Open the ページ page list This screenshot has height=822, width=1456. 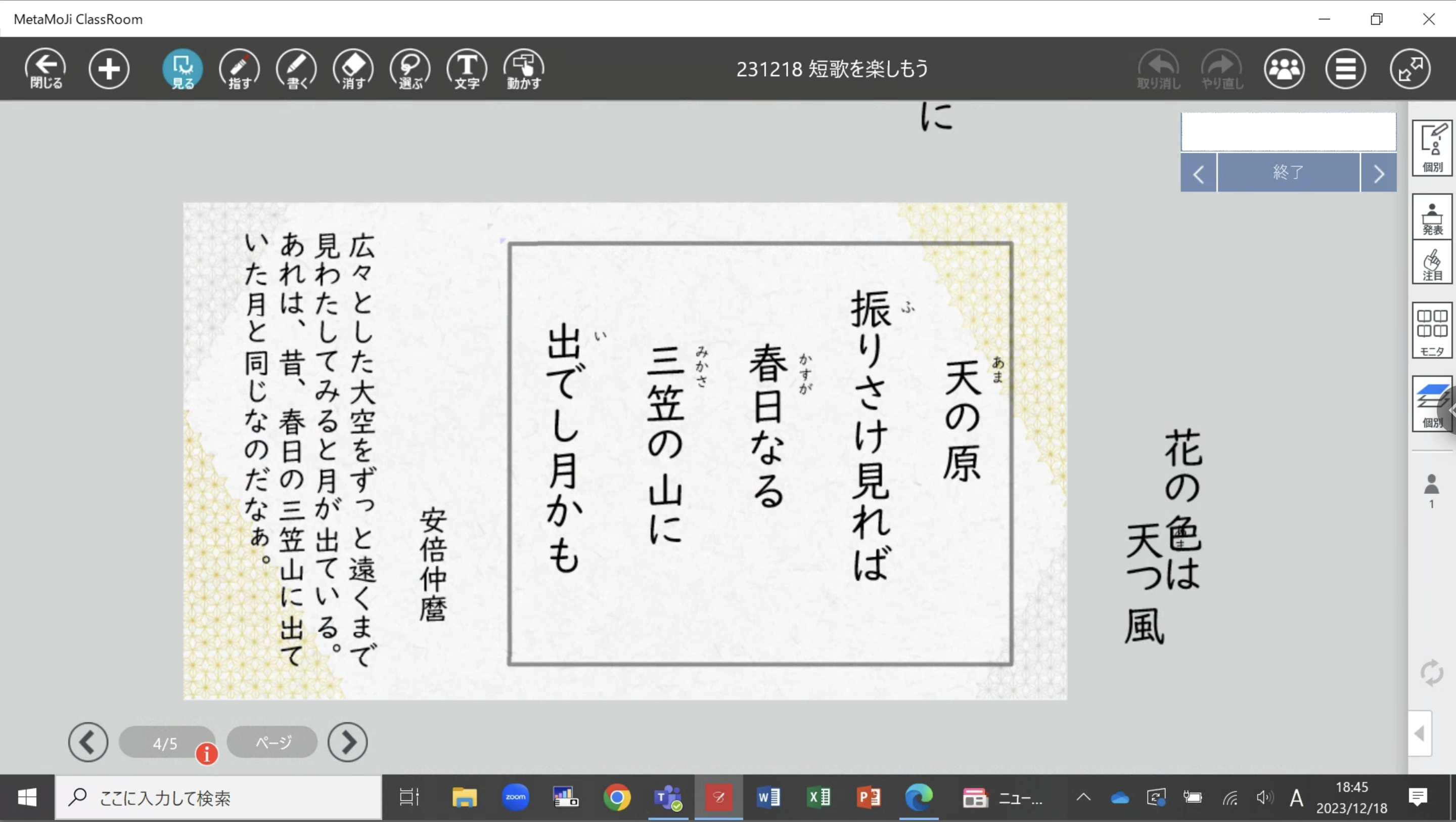272,742
